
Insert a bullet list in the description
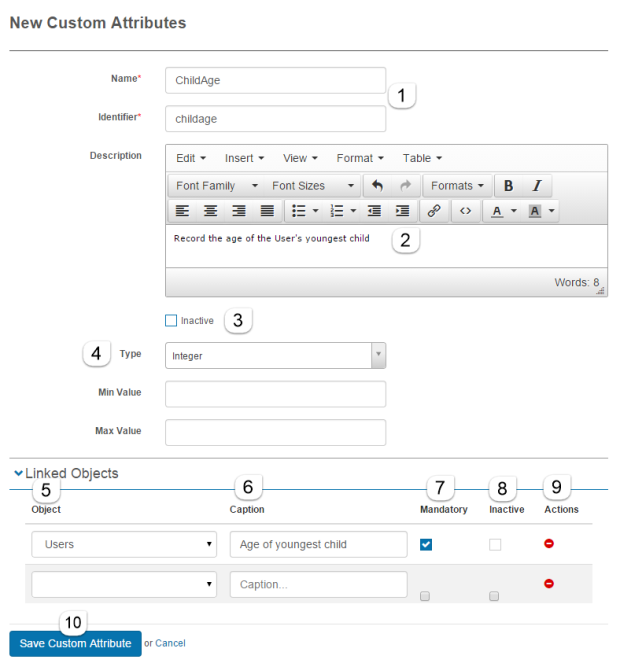297,211
